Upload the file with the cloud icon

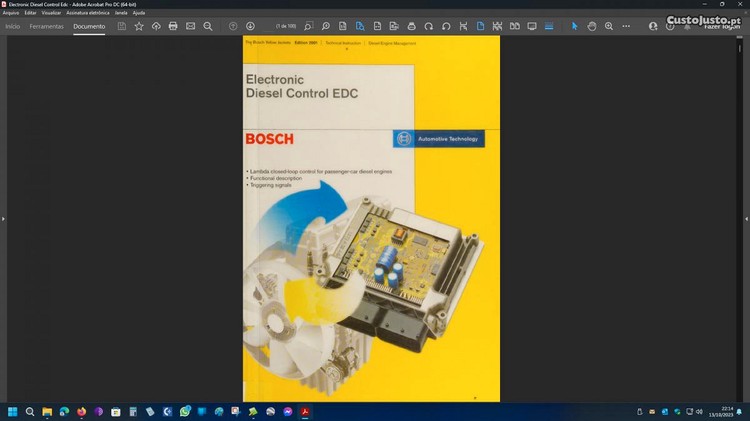[156, 26]
